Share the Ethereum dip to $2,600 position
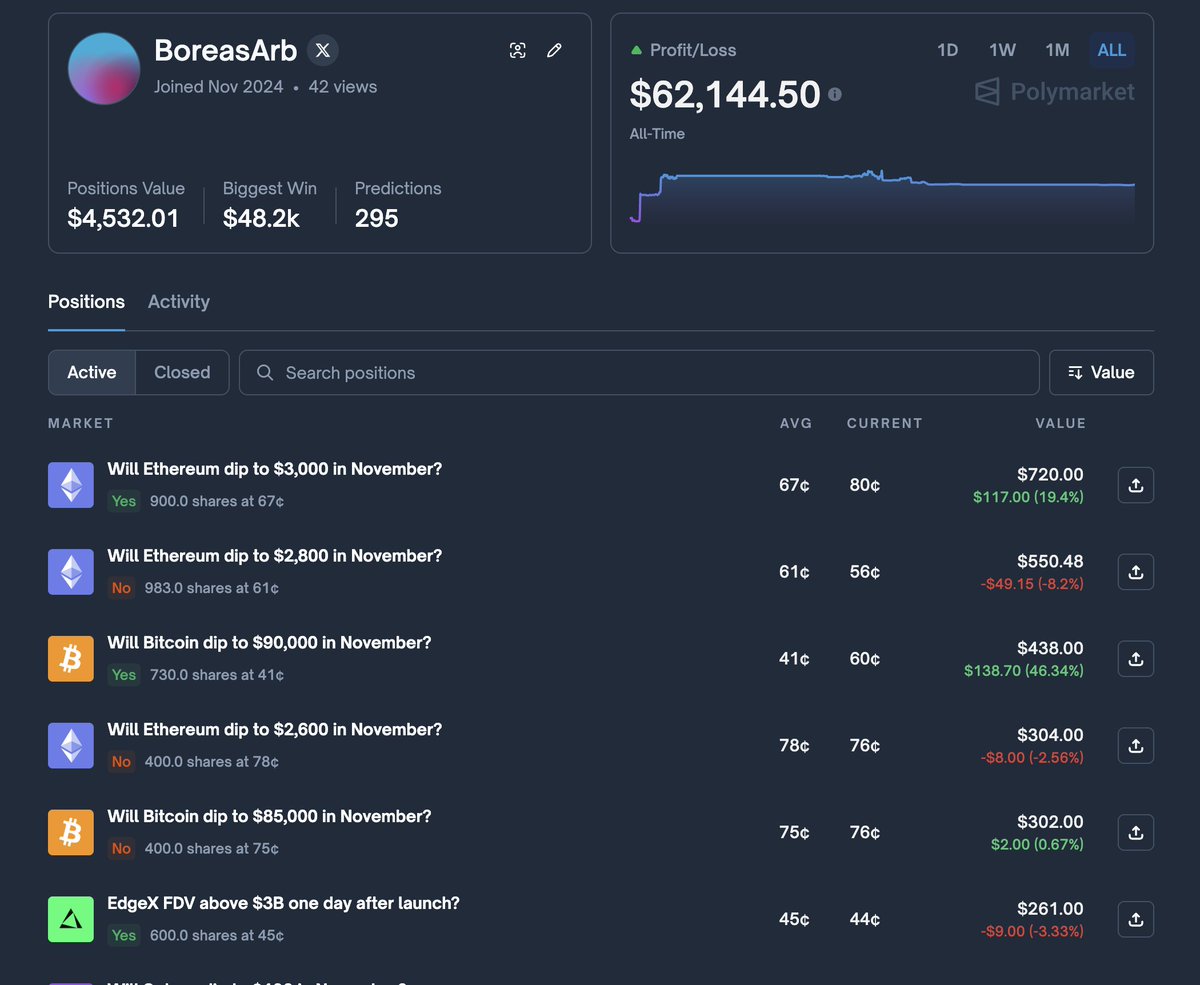Image resolution: width=1200 pixels, height=985 pixels. click(1135, 746)
